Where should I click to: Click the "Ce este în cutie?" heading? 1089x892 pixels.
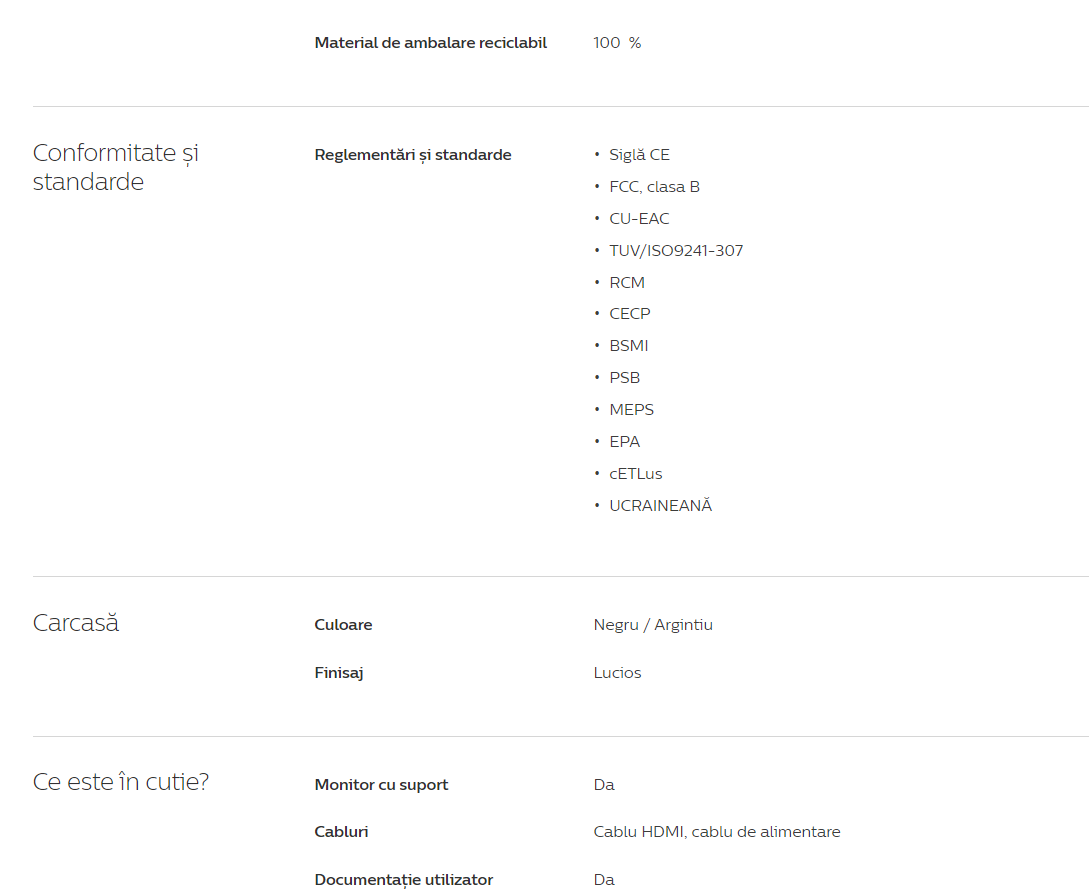coord(121,782)
